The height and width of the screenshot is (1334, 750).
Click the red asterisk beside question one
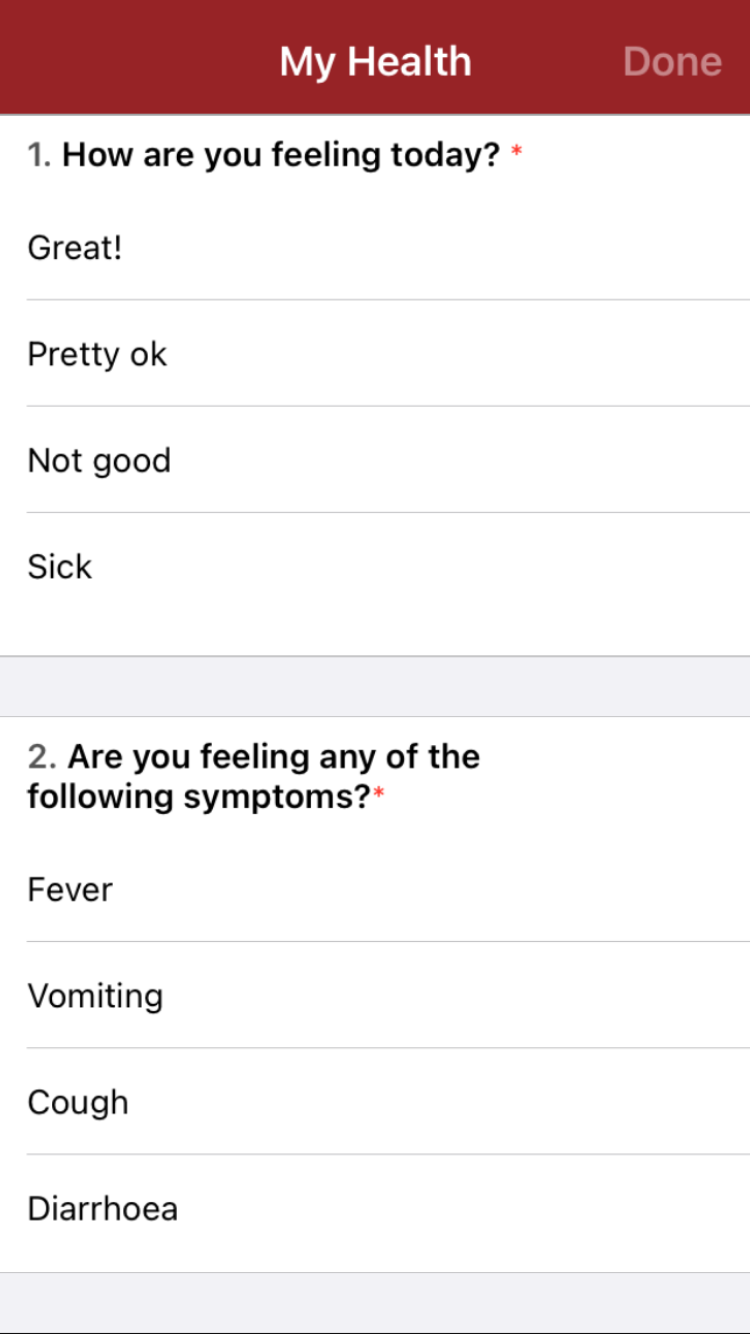coord(516,153)
